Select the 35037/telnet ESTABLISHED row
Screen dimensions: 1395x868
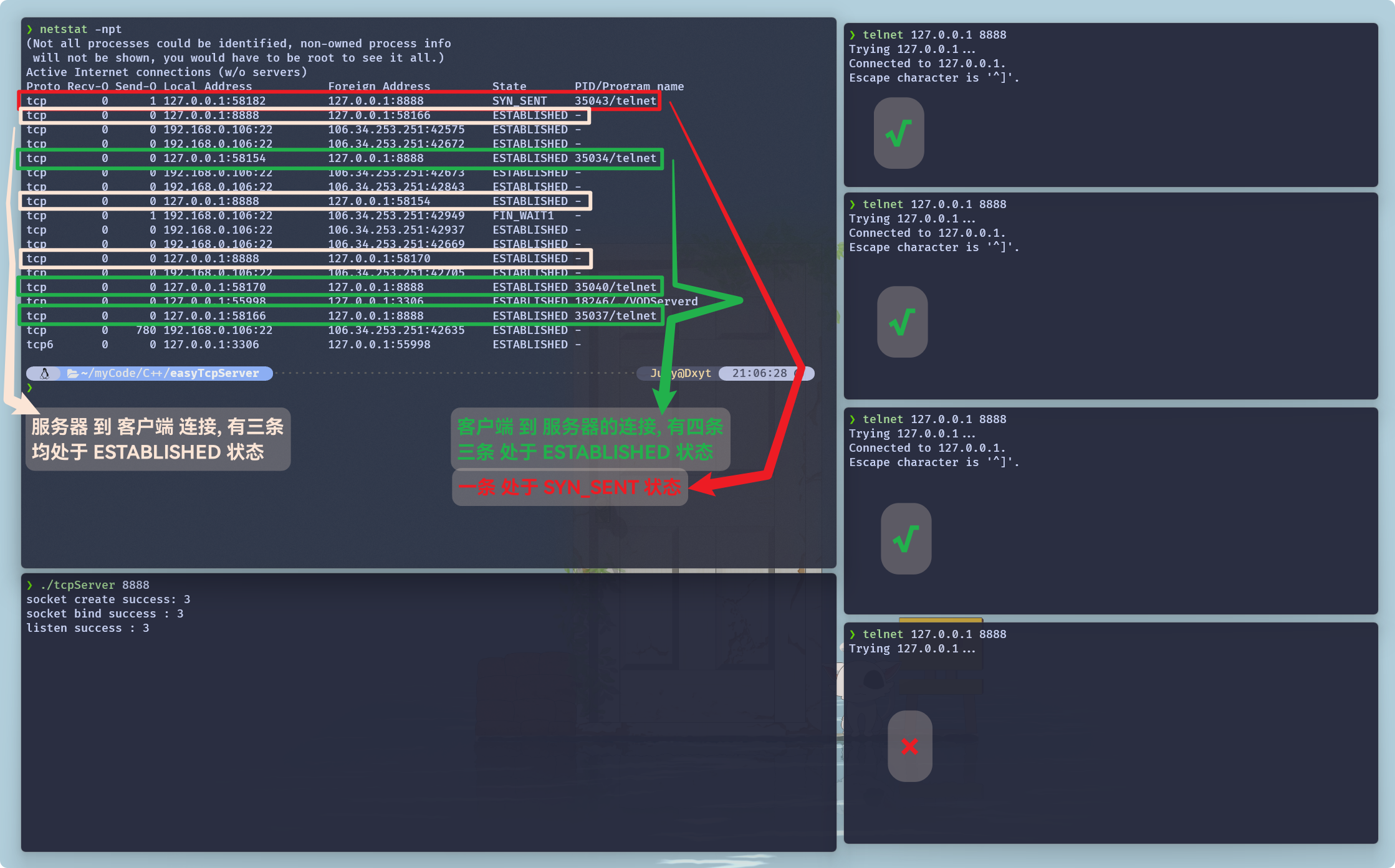tap(340, 316)
